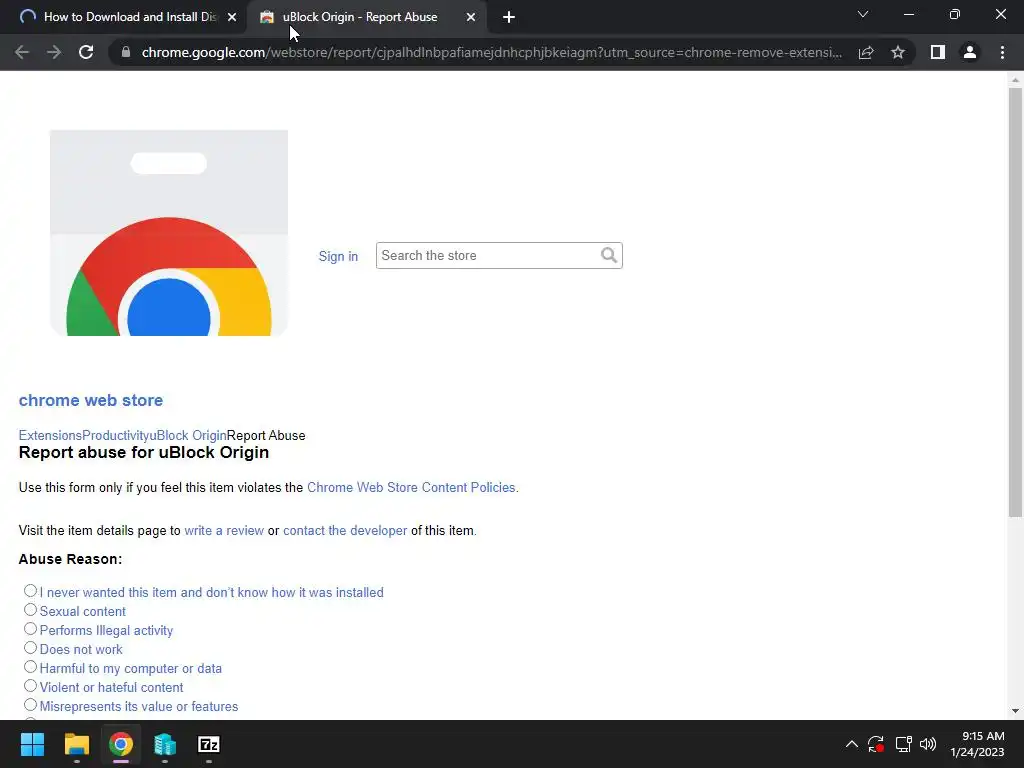1024x768 pixels.
Task: Open 7-Zip from the taskbar
Action: pyautogui.click(x=209, y=744)
